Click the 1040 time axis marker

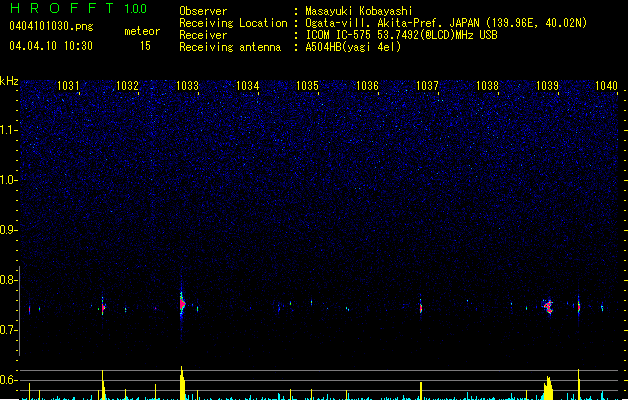coord(606,86)
